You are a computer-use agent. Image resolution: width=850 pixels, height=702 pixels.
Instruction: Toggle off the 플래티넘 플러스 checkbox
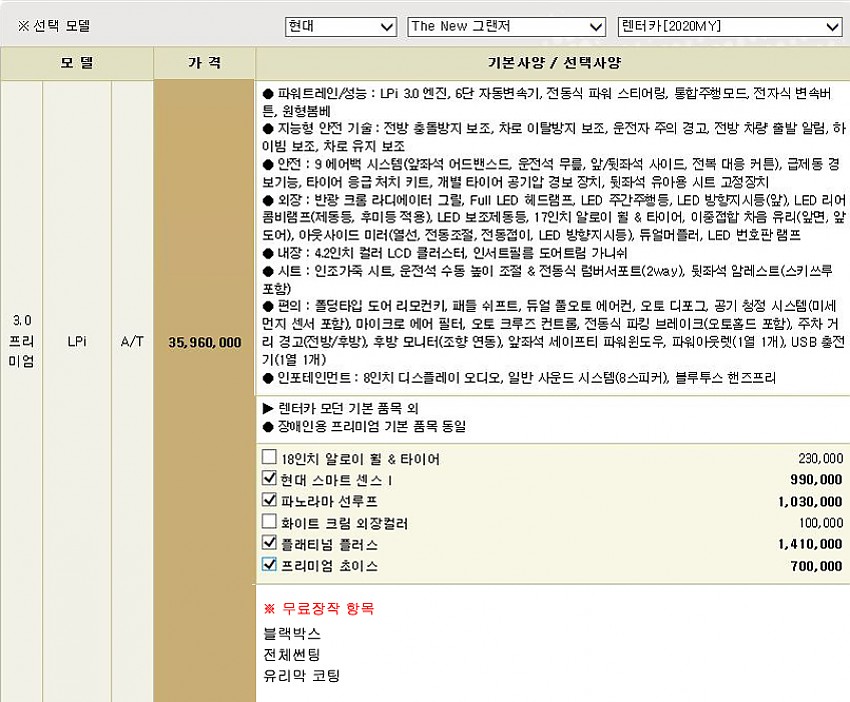pos(268,543)
